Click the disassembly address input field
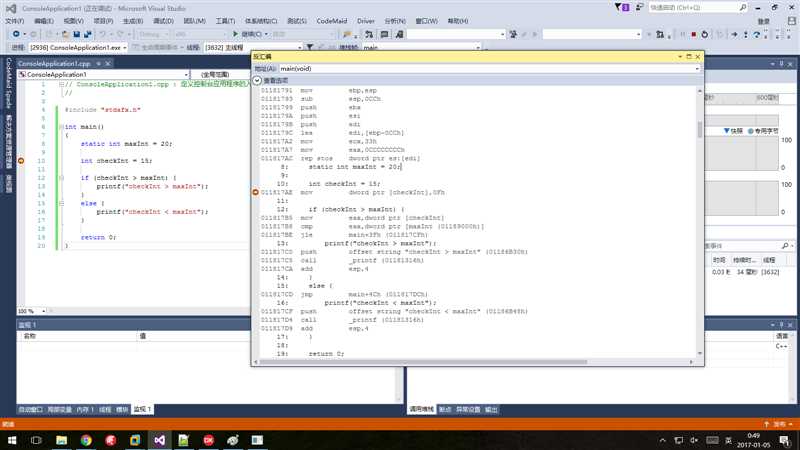The width and height of the screenshot is (800, 450). pos(487,68)
